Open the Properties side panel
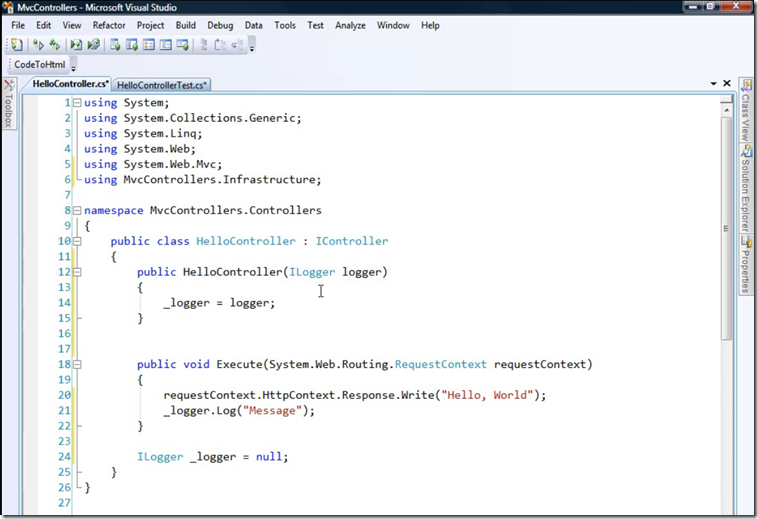The width and height of the screenshot is (758, 519). (x=745, y=265)
